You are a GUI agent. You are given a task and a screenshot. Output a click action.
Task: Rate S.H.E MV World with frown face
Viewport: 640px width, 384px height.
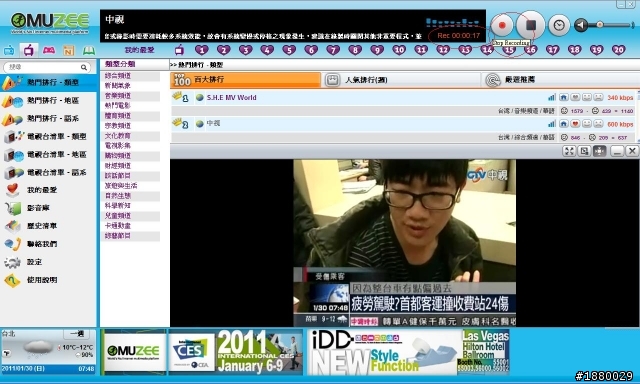pos(598,97)
